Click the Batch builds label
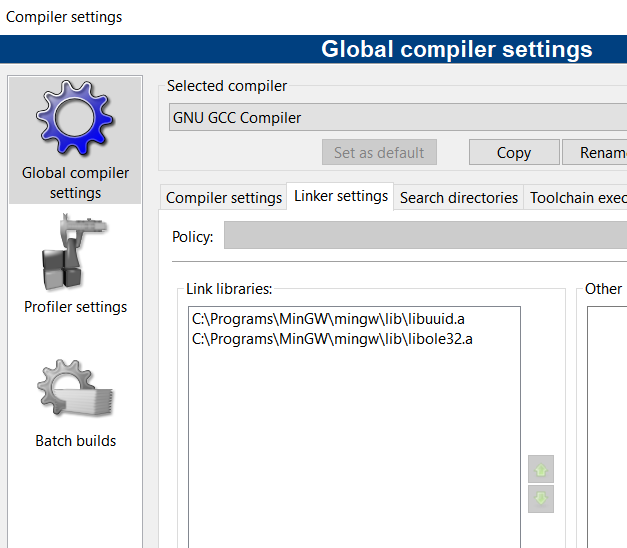The width and height of the screenshot is (627, 548). click(76, 441)
